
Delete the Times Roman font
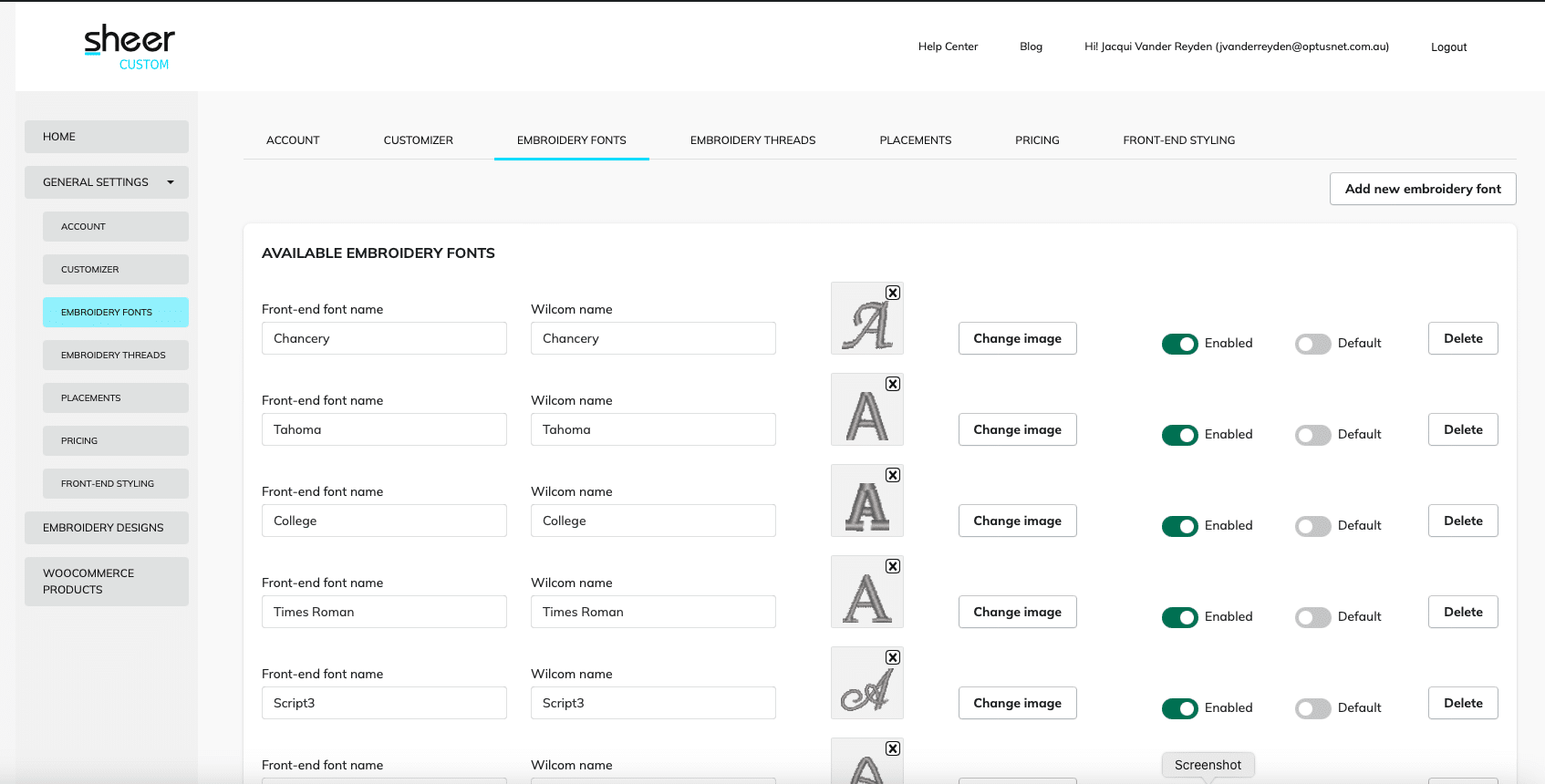tap(1463, 612)
